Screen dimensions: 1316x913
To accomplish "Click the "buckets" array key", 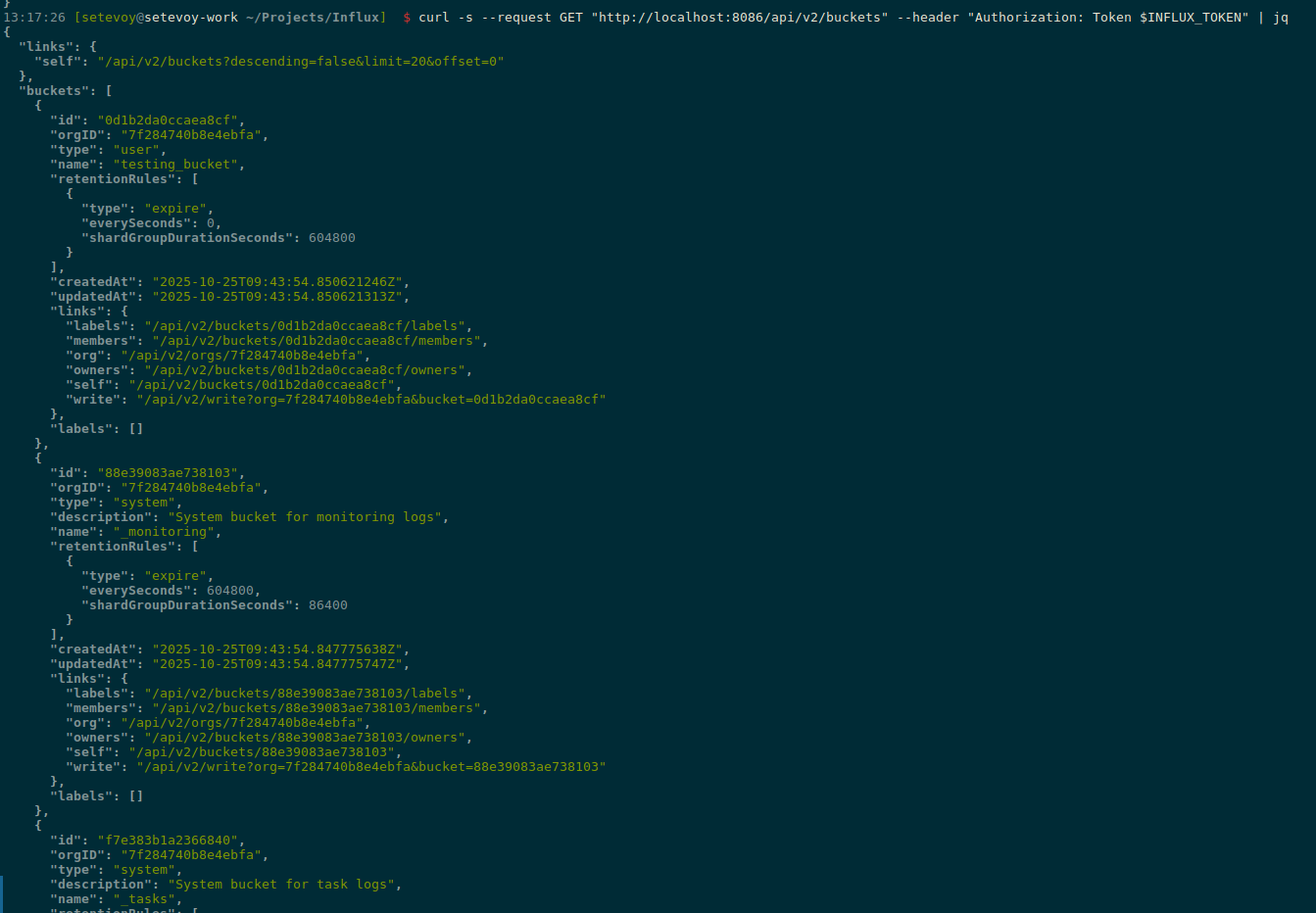I will pos(54,91).
